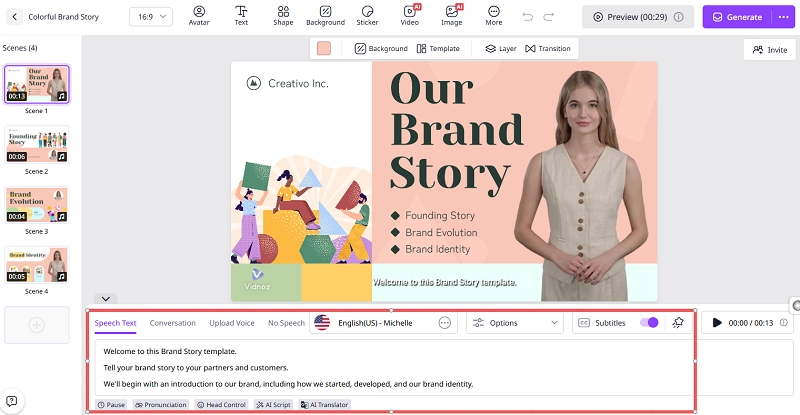Viewport: 800px width, 415px height.
Task: Click the Preview (00:29) button
Action: [x=638, y=17]
